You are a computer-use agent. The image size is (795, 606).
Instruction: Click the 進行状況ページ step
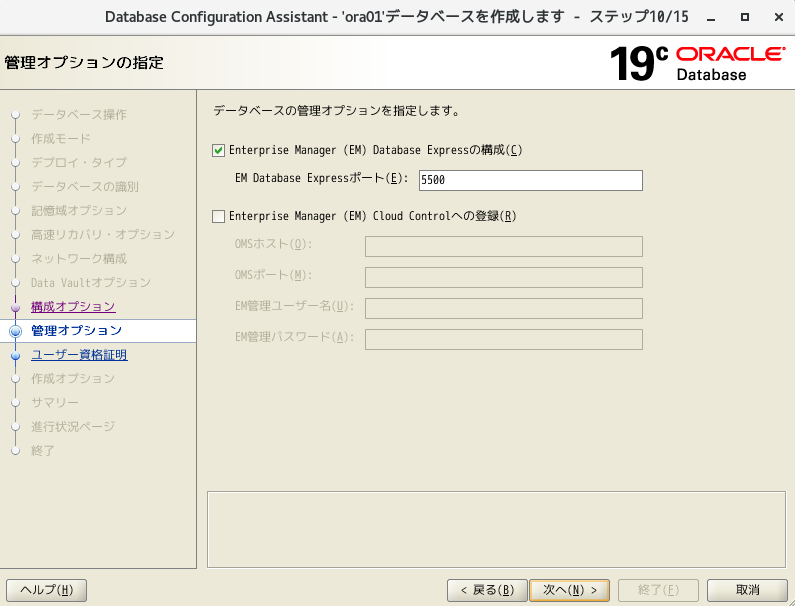coord(73,426)
